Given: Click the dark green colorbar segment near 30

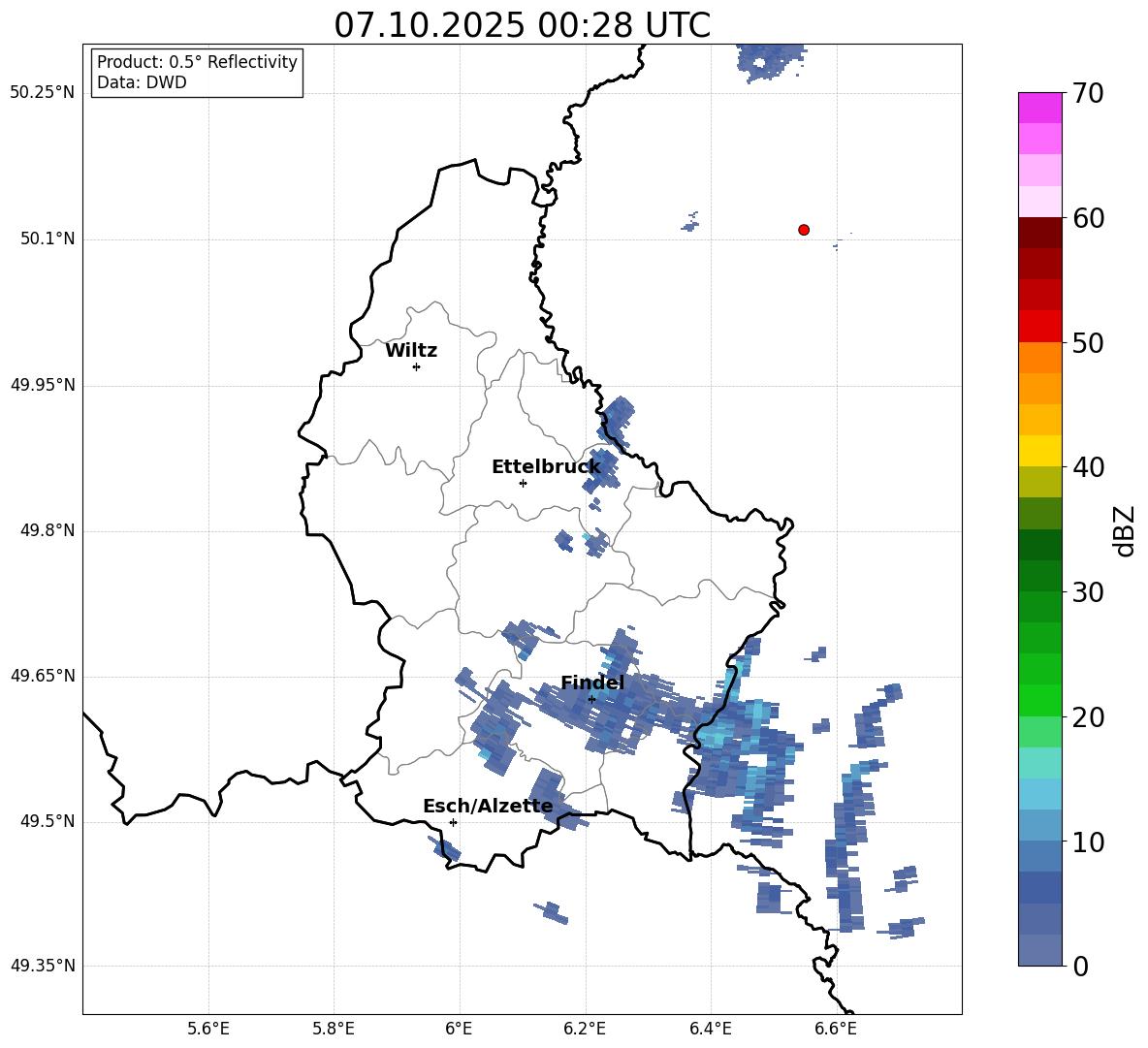Looking at the screenshot, I should 1040,576.
